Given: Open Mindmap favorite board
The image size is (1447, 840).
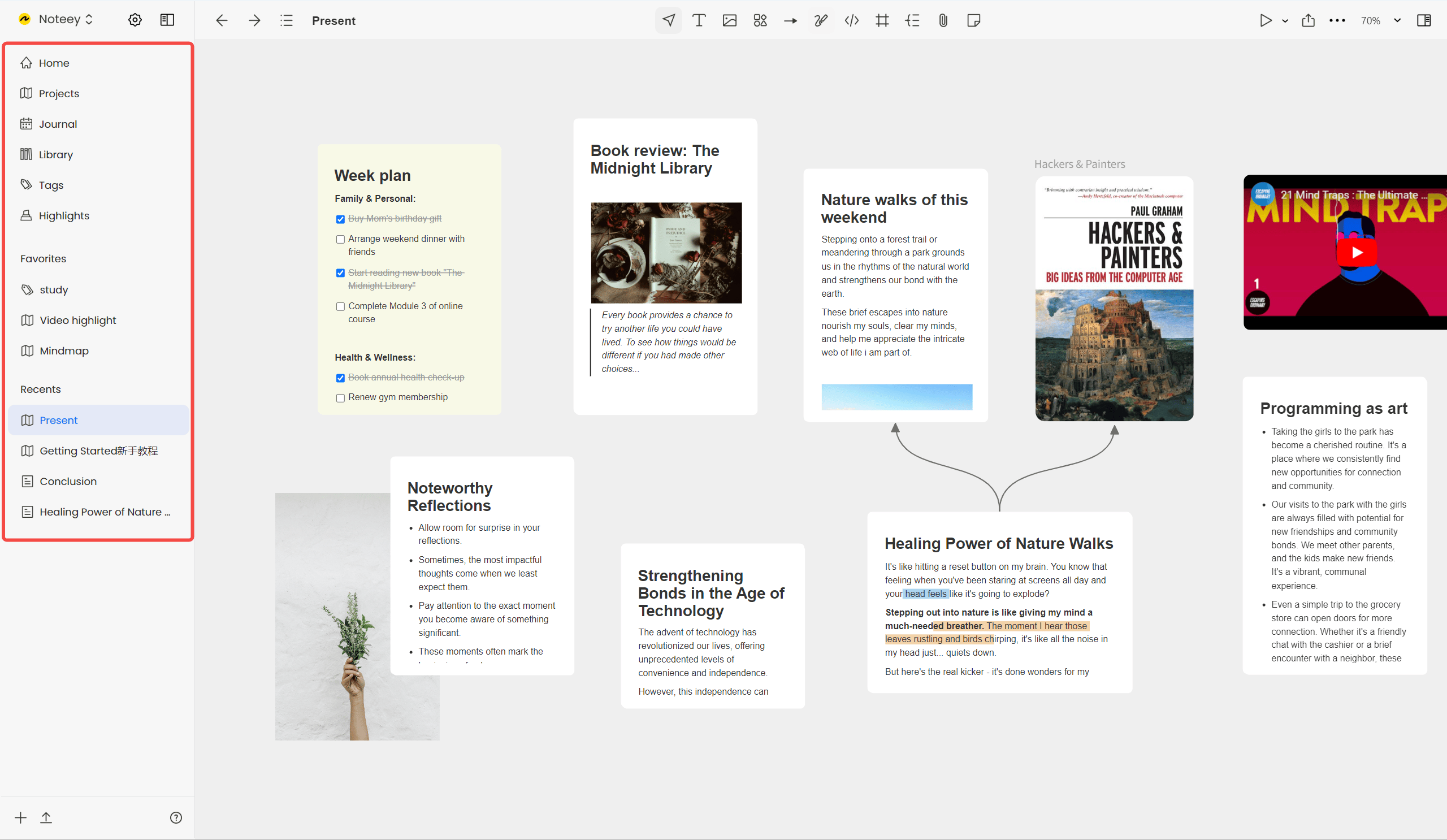Looking at the screenshot, I should (98, 351).
